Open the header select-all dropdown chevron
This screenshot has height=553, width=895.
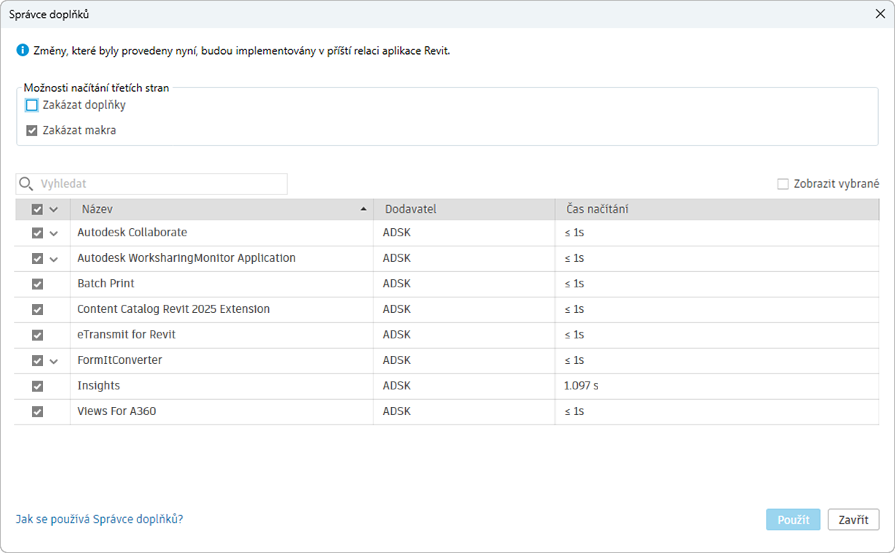coord(54,210)
